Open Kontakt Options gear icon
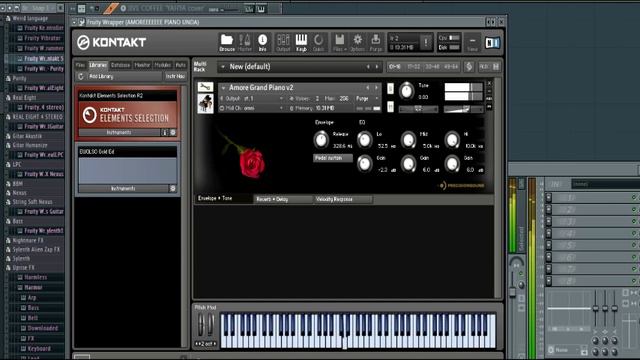 point(358,42)
